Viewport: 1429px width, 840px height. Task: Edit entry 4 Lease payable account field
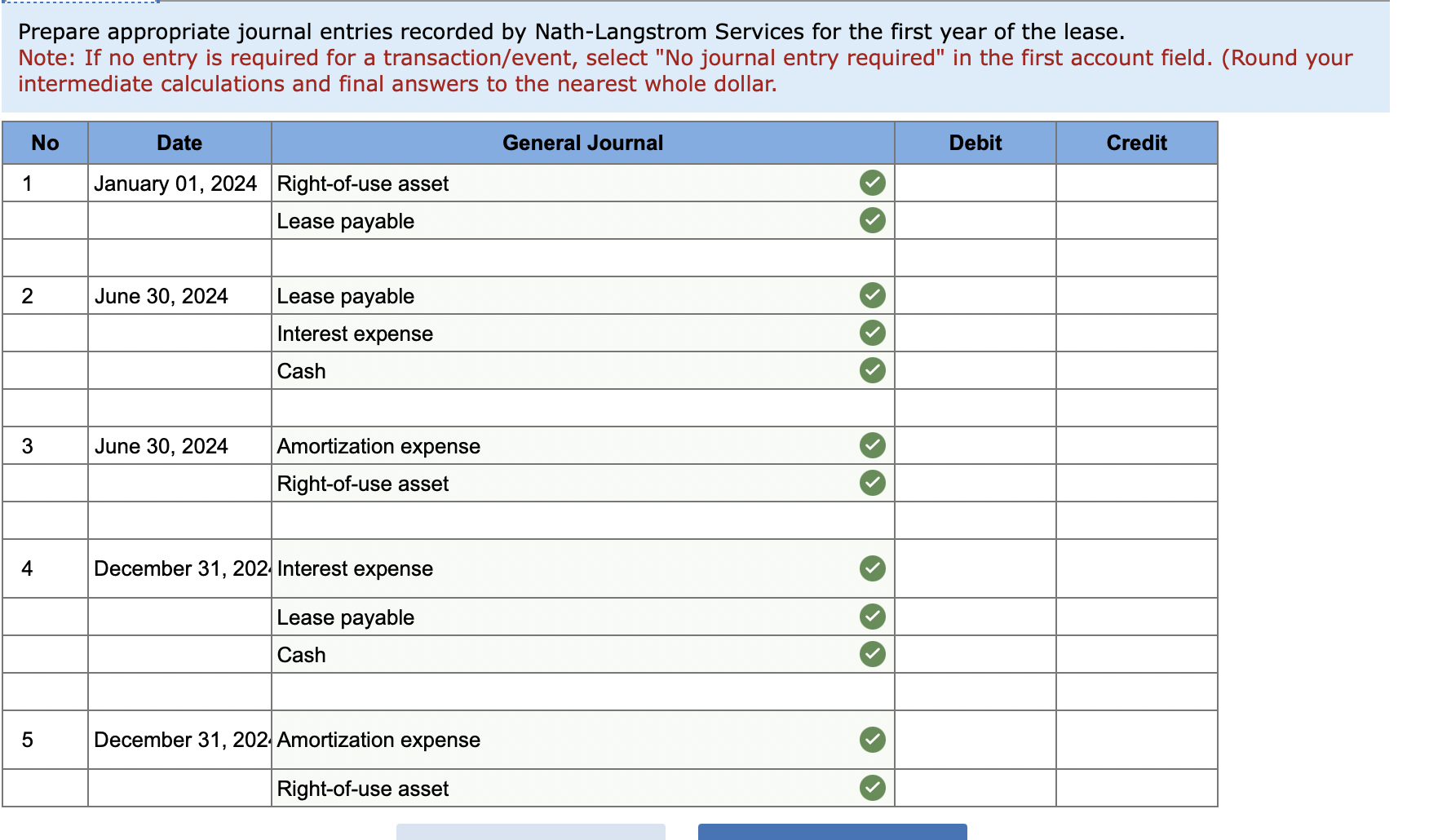[582, 617]
